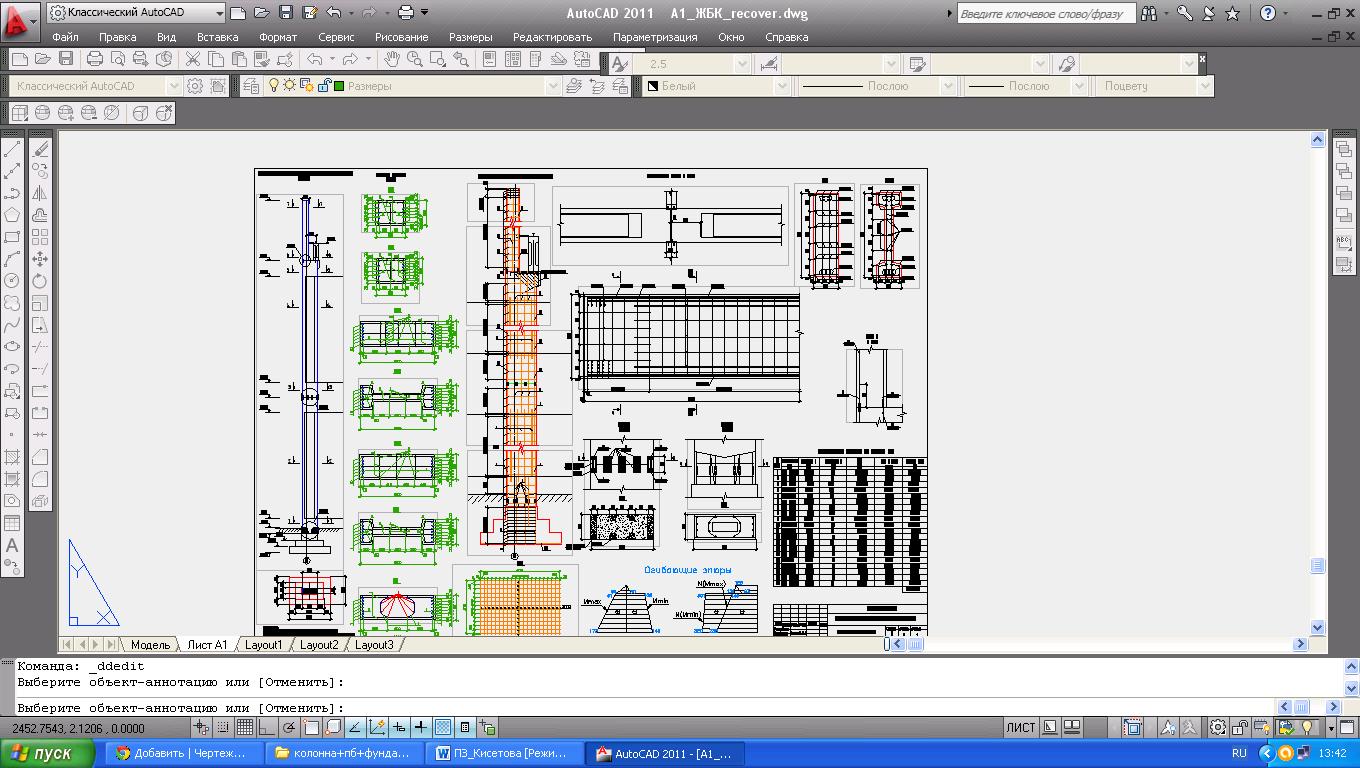
Task: Expand the Размеры layer dropdown
Action: pyautogui.click(x=552, y=86)
